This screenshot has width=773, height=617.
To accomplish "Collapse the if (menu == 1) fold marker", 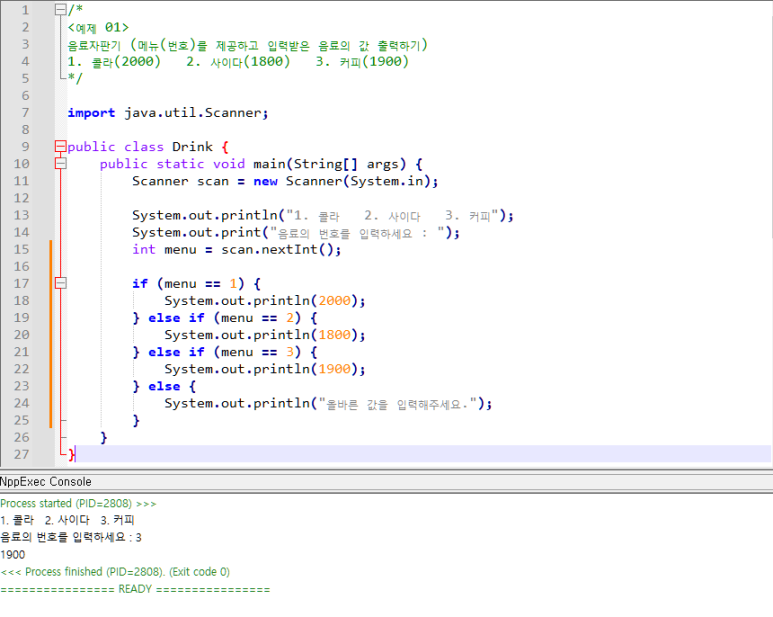I will click(61, 283).
